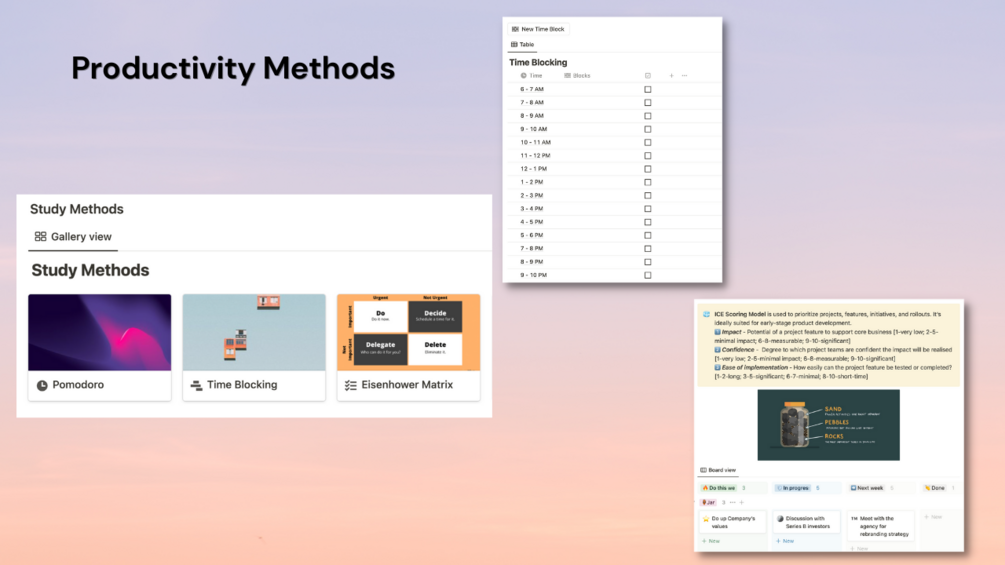Click the ICE Scoring Model callout icon
This screenshot has width=1005, height=565.
tap(706, 315)
